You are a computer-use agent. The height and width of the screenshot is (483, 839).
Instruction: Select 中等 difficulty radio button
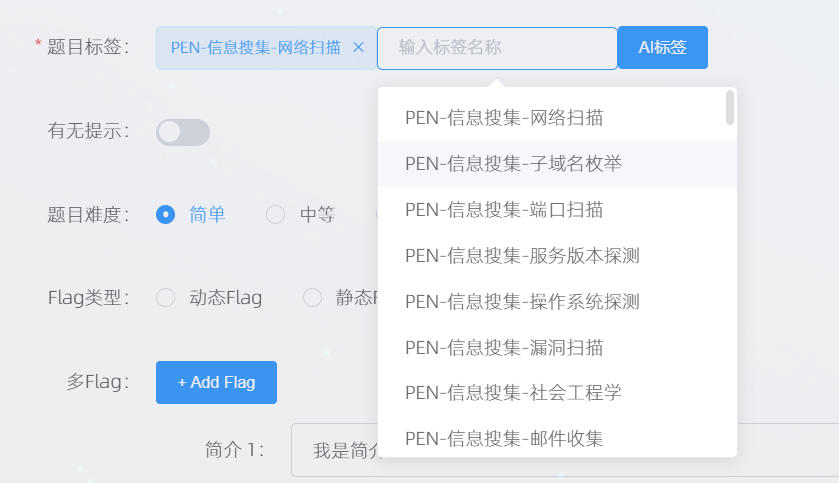click(x=276, y=214)
